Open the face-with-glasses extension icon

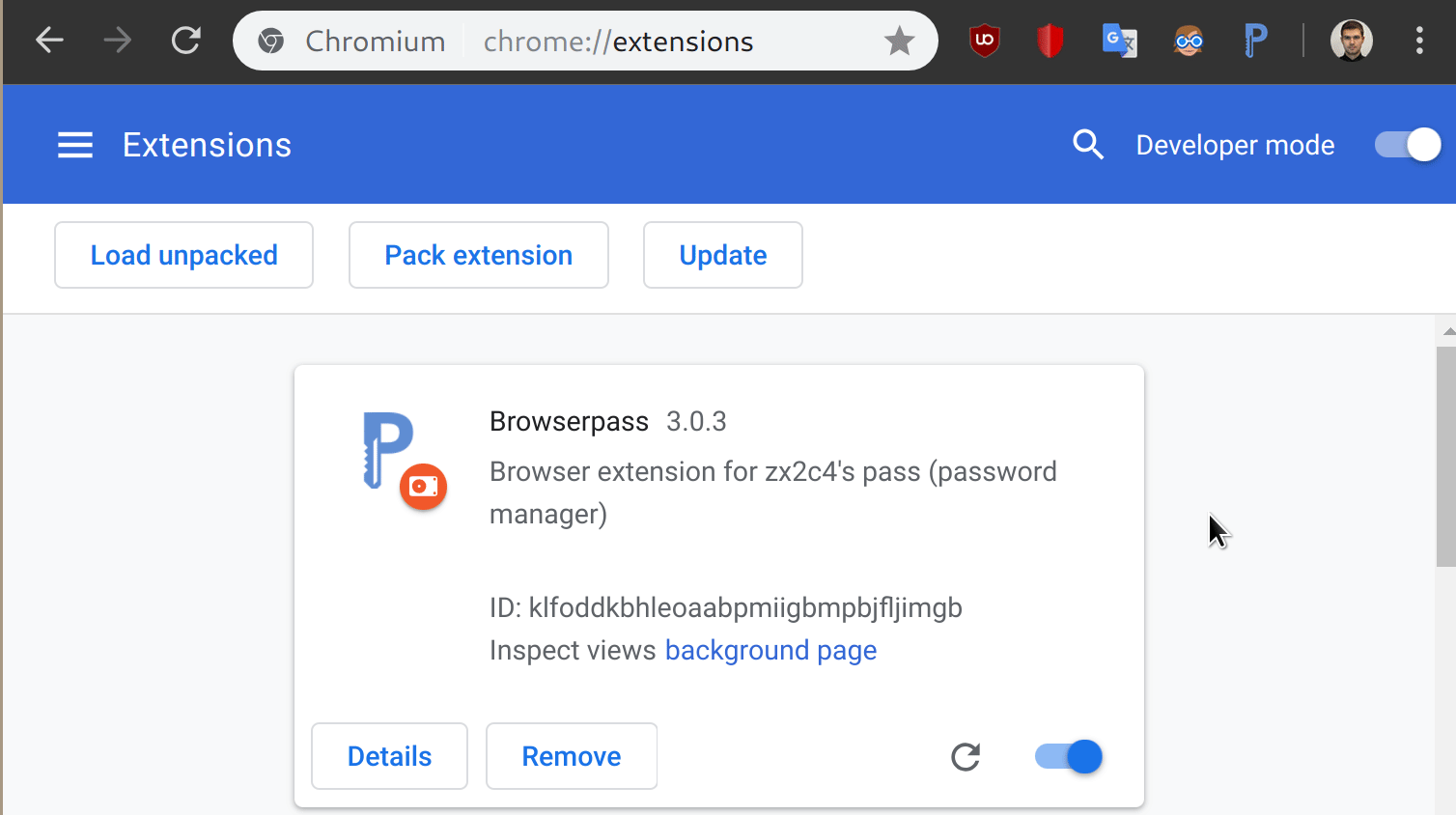[1189, 41]
